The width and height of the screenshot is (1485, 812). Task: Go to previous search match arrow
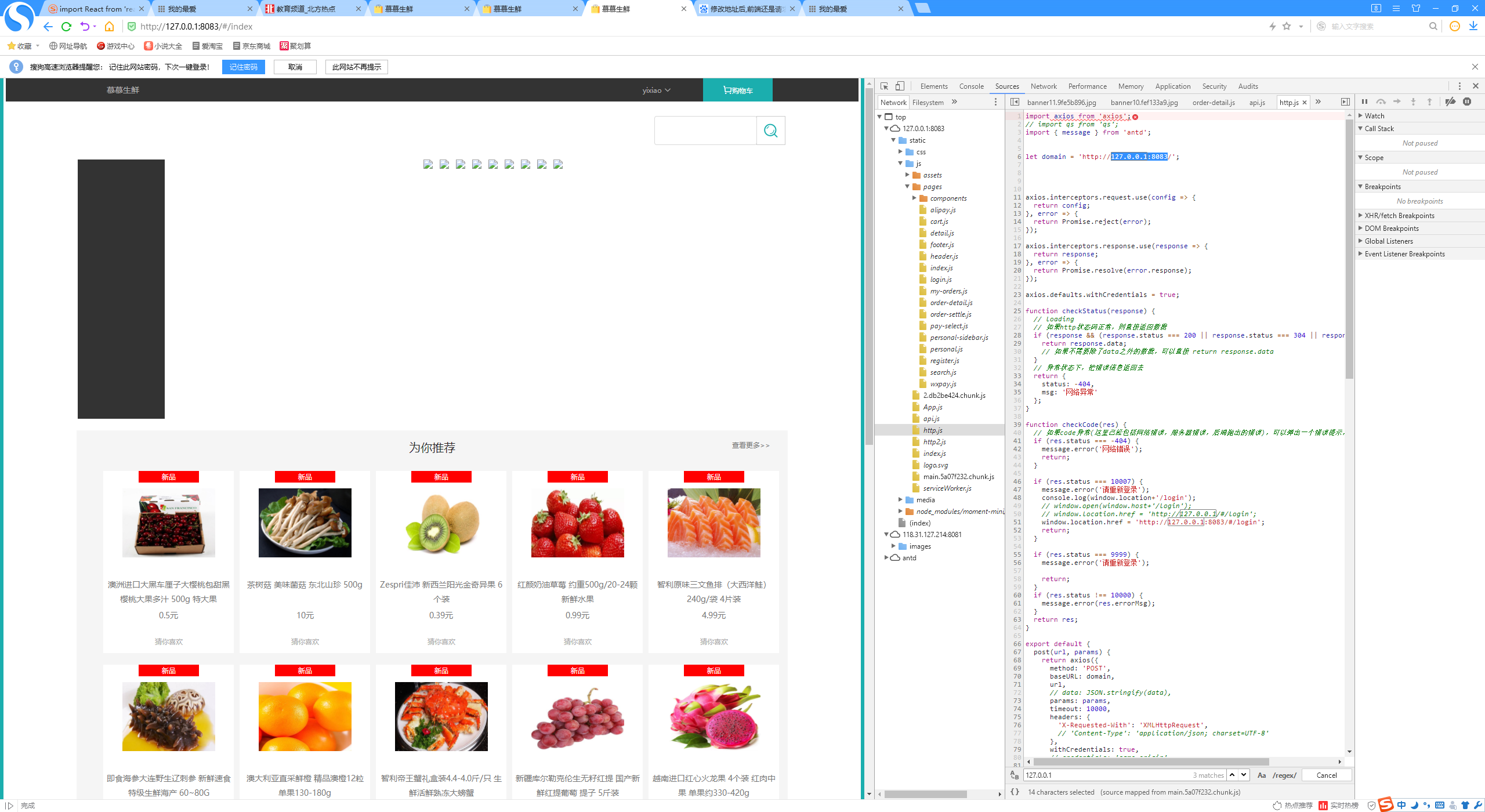tap(1232, 775)
